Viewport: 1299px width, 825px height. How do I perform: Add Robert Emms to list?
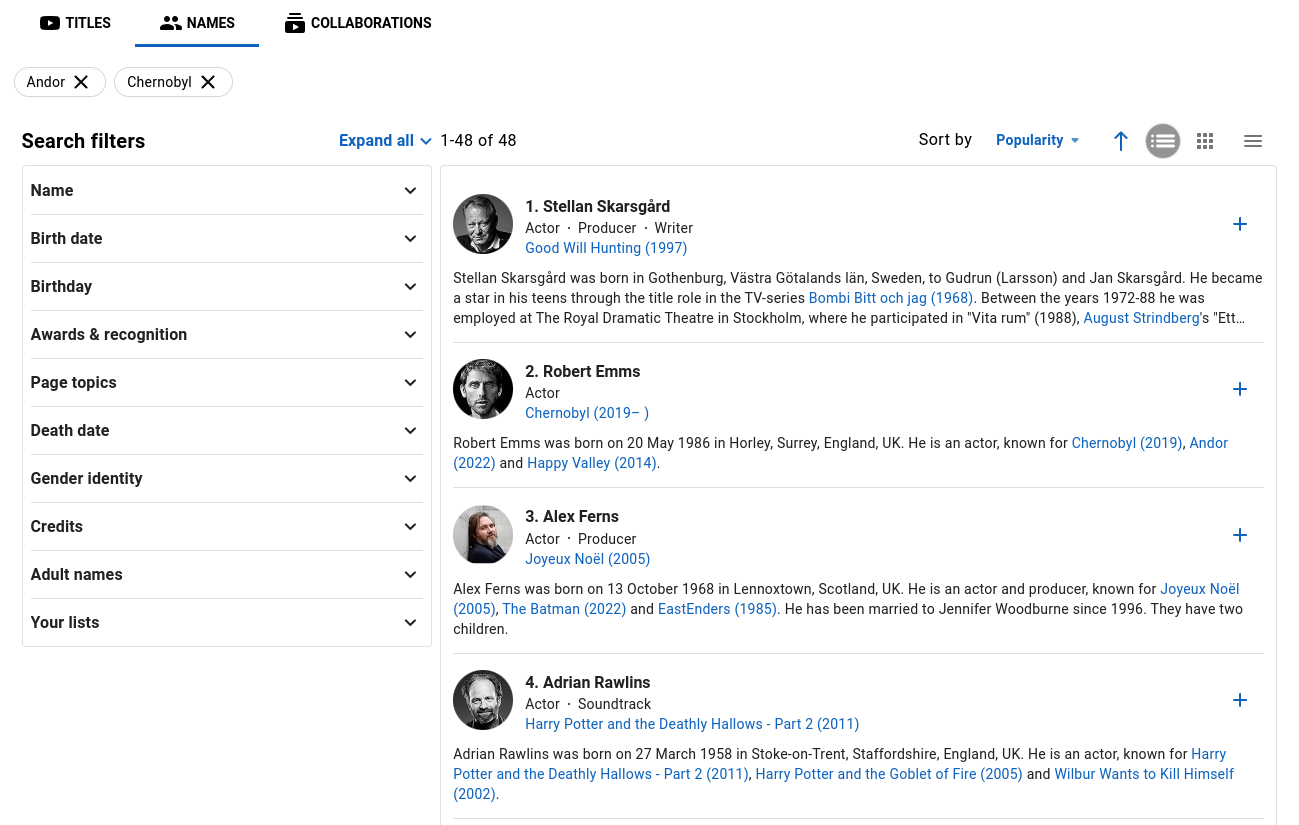[x=1240, y=389]
